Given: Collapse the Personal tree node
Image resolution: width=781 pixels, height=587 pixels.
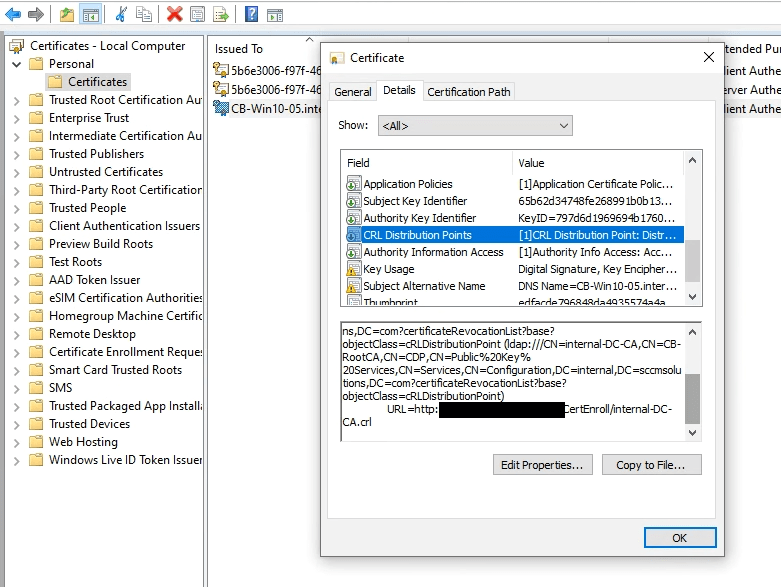Looking at the screenshot, I should [16, 64].
